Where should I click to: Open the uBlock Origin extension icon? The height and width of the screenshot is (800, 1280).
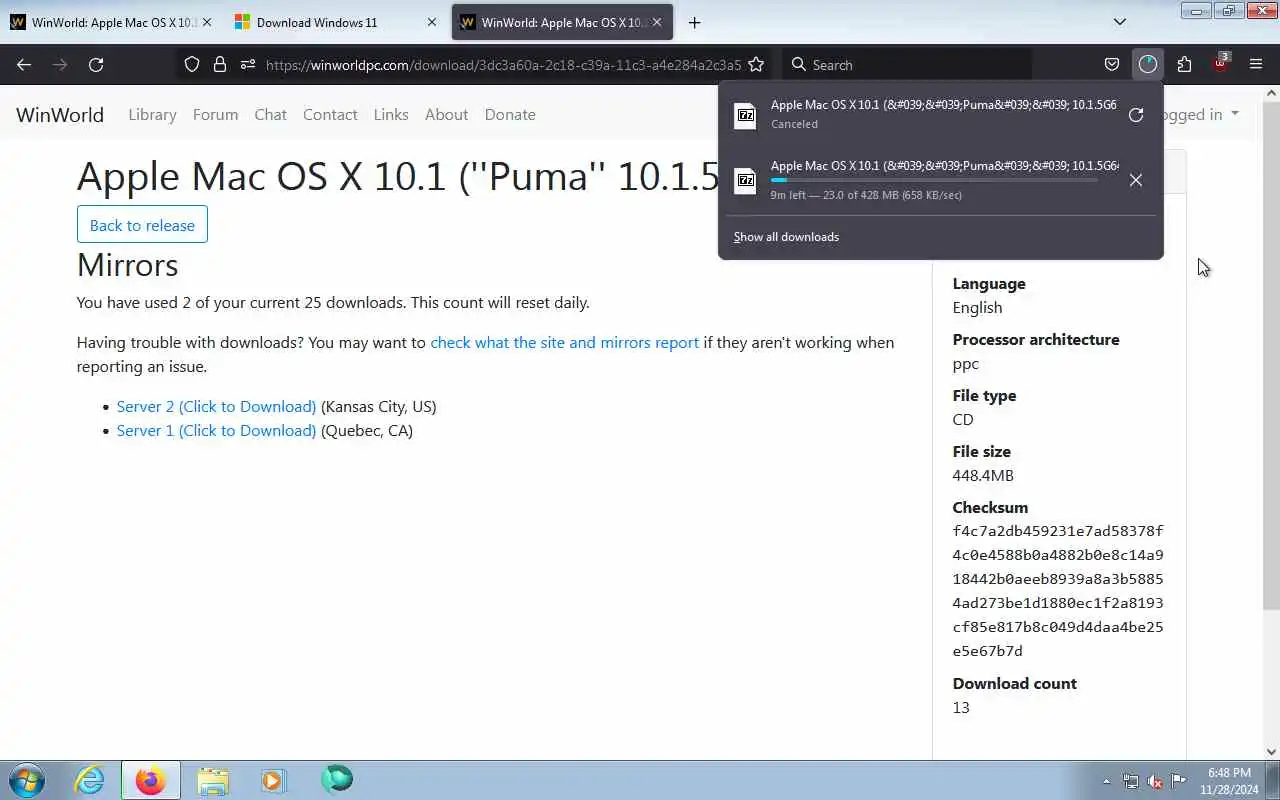point(1220,64)
